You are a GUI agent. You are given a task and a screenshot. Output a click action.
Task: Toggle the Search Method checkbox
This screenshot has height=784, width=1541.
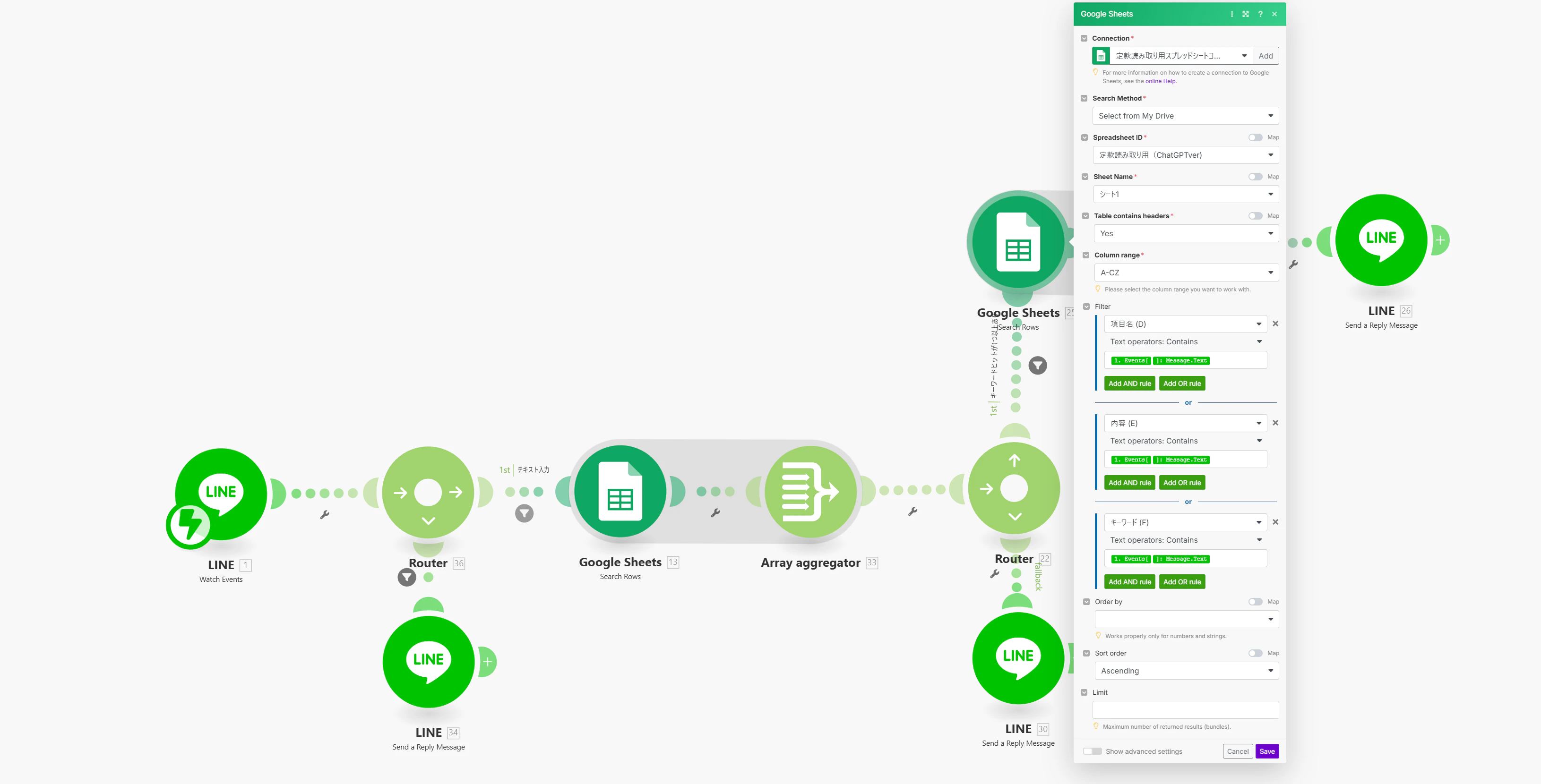pyautogui.click(x=1084, y=98)
